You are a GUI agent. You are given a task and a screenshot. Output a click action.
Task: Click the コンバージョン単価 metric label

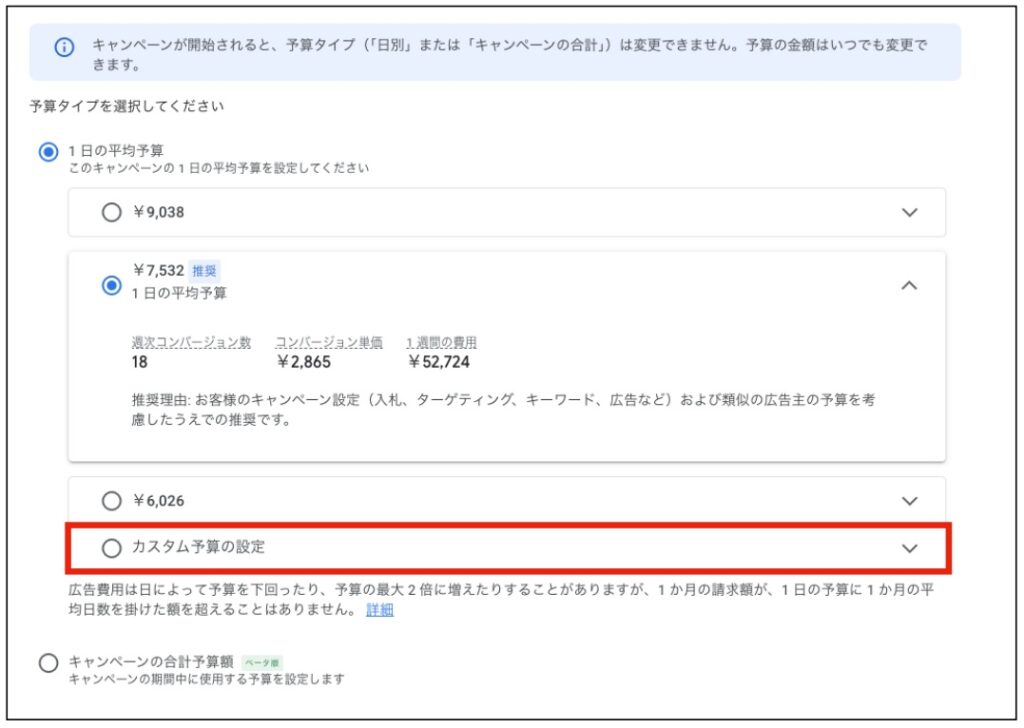click(328, 342)
